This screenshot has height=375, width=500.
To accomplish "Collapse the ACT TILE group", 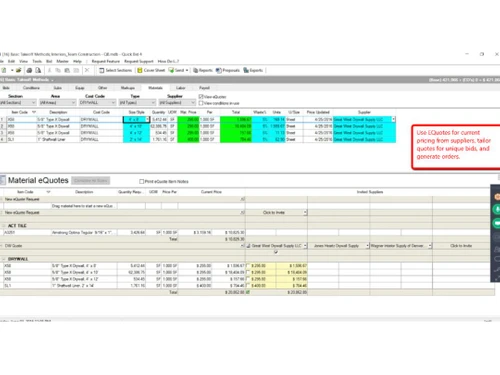I will click(3, 226).
